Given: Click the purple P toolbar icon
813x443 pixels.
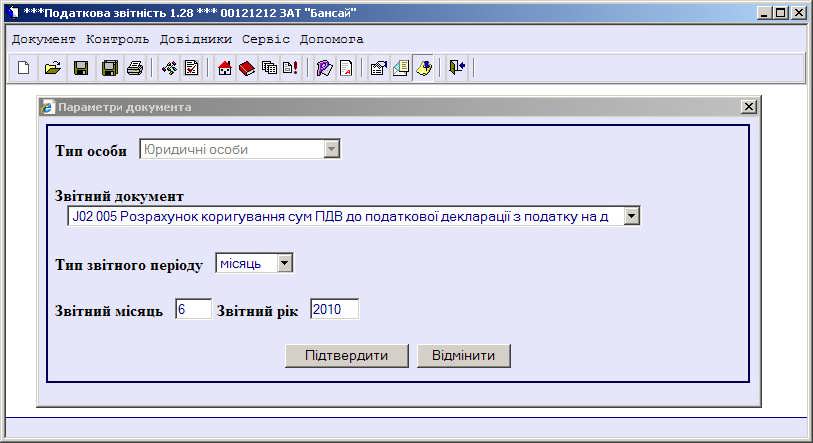Looking at the screenshot, I should coord(324,68).
